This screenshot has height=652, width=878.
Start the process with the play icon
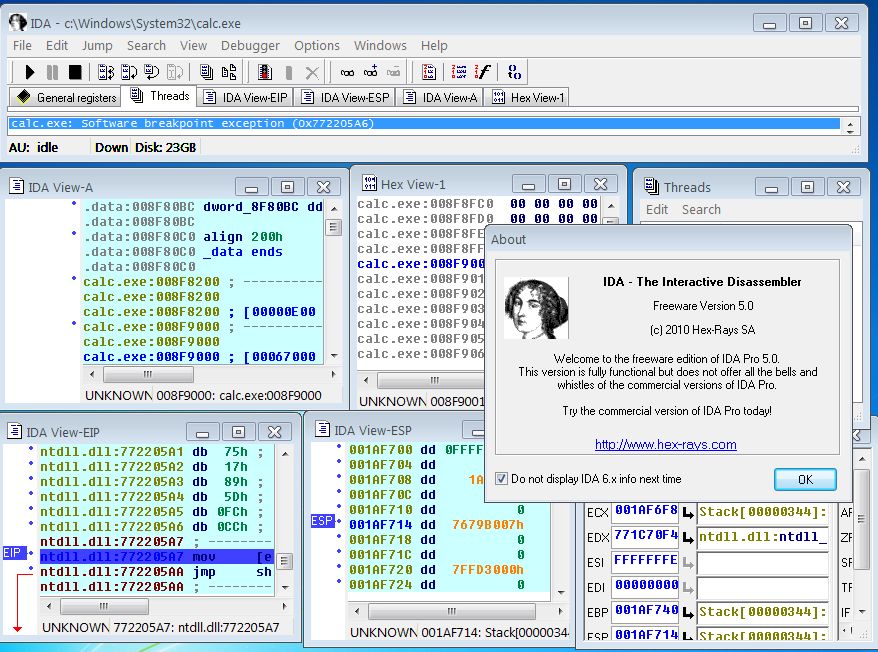[30, 72]
